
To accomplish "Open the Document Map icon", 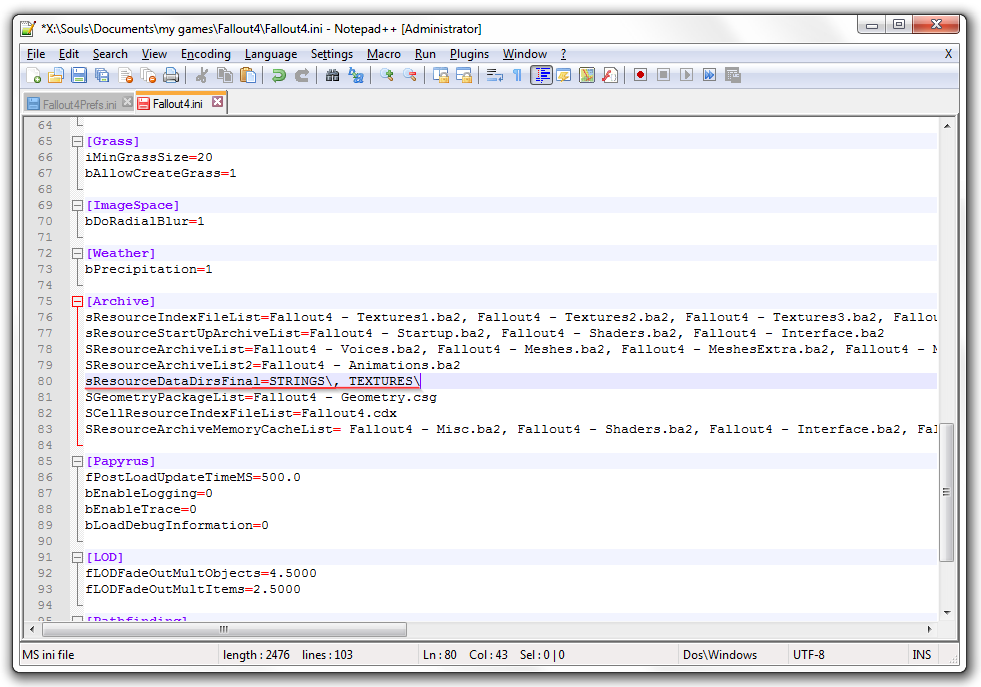I will (x=587, y=76).
